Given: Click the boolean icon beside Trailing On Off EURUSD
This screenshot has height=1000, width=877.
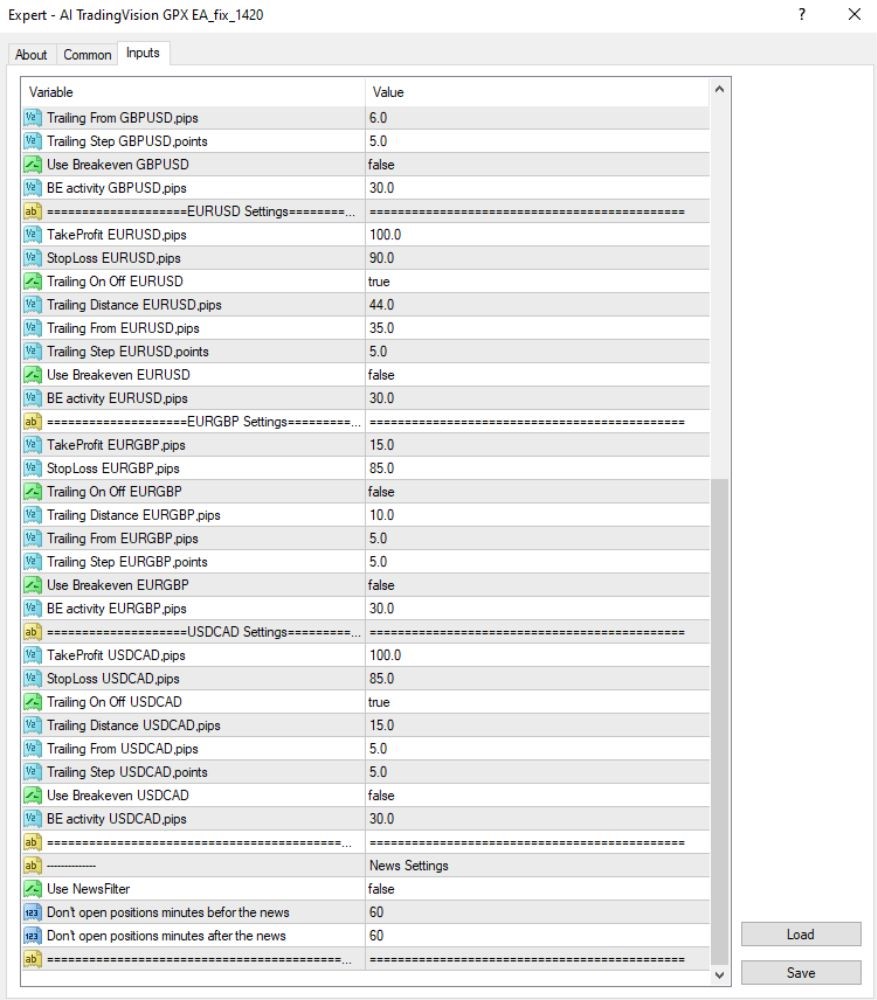Looking at the screenshot, I should (x=32, y=281).
